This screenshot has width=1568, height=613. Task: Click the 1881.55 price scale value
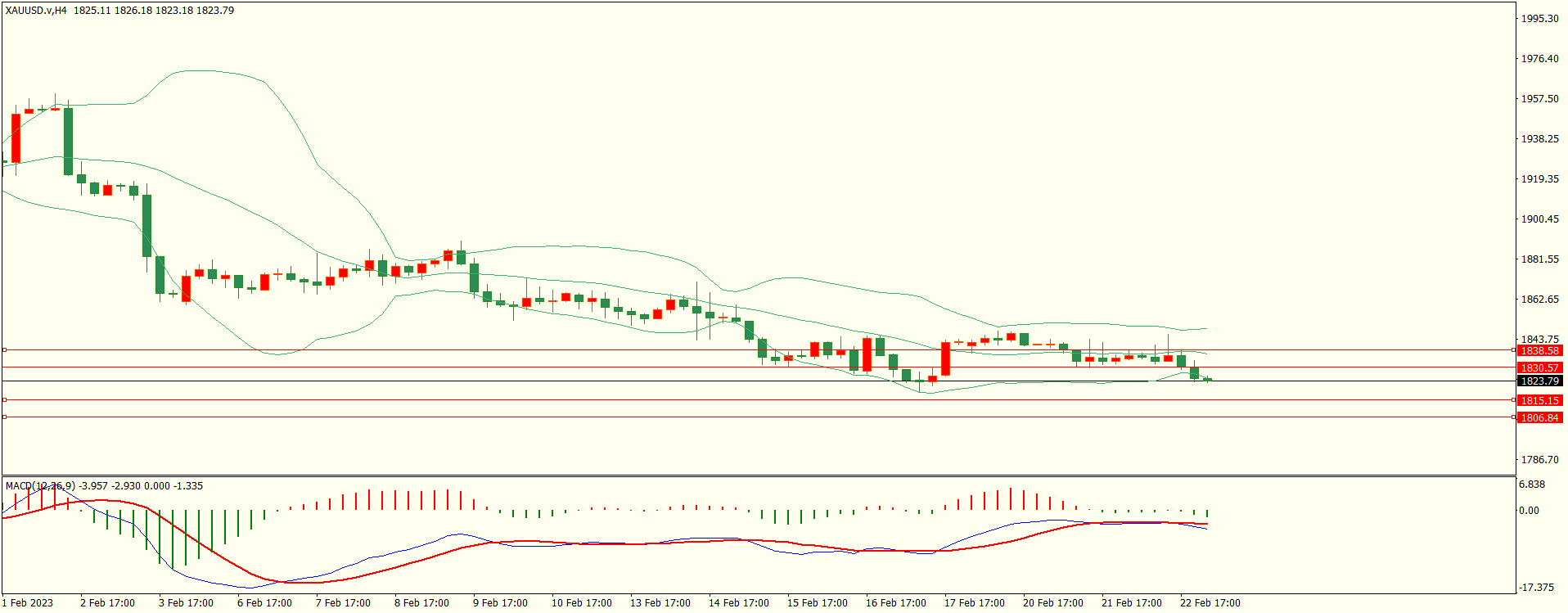point(1539,259)
